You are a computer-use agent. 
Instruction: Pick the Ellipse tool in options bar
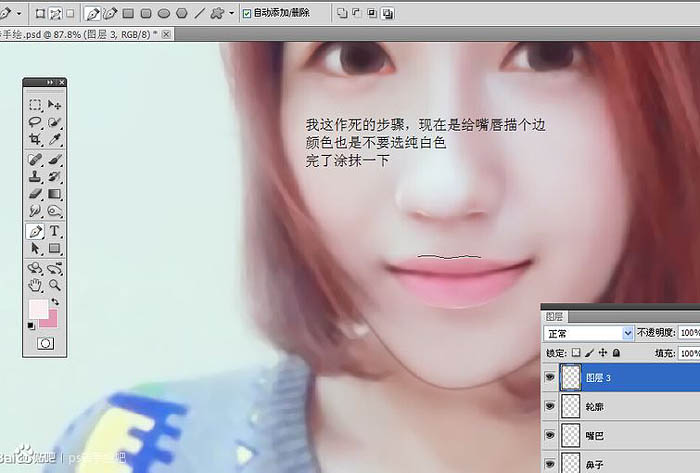pyautogui.click(x=164, y=14)
